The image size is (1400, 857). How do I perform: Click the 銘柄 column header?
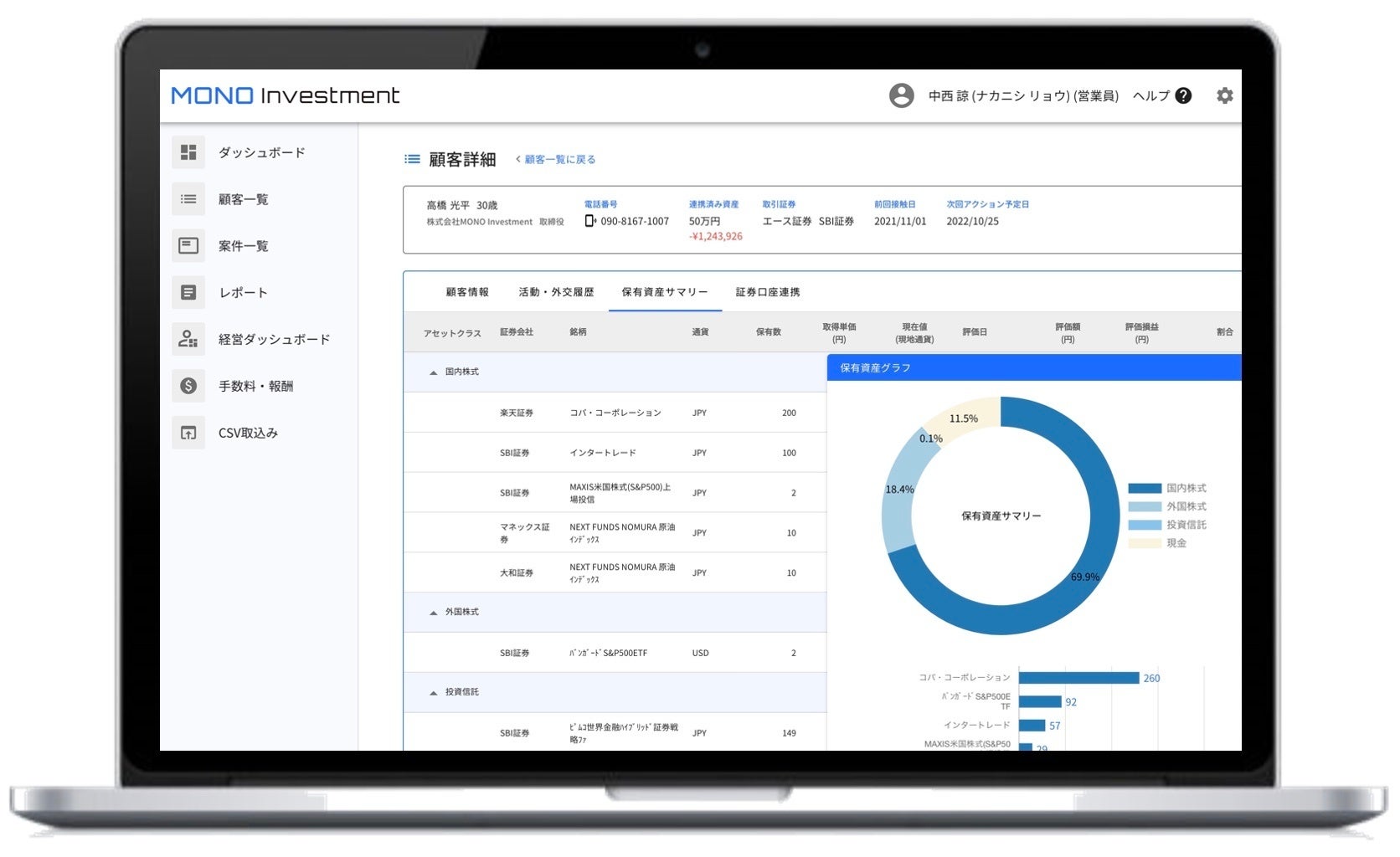click(x=578, y=332)
